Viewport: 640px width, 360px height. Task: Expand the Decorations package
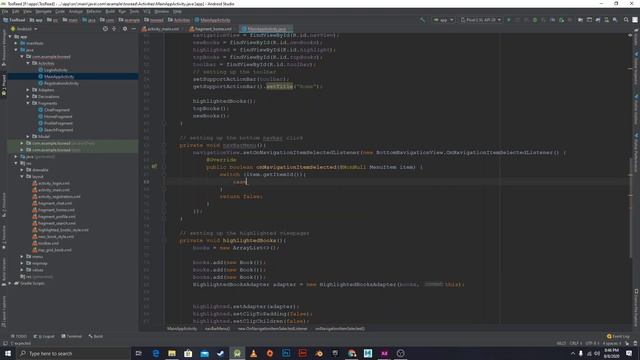(x=28, y=96)
